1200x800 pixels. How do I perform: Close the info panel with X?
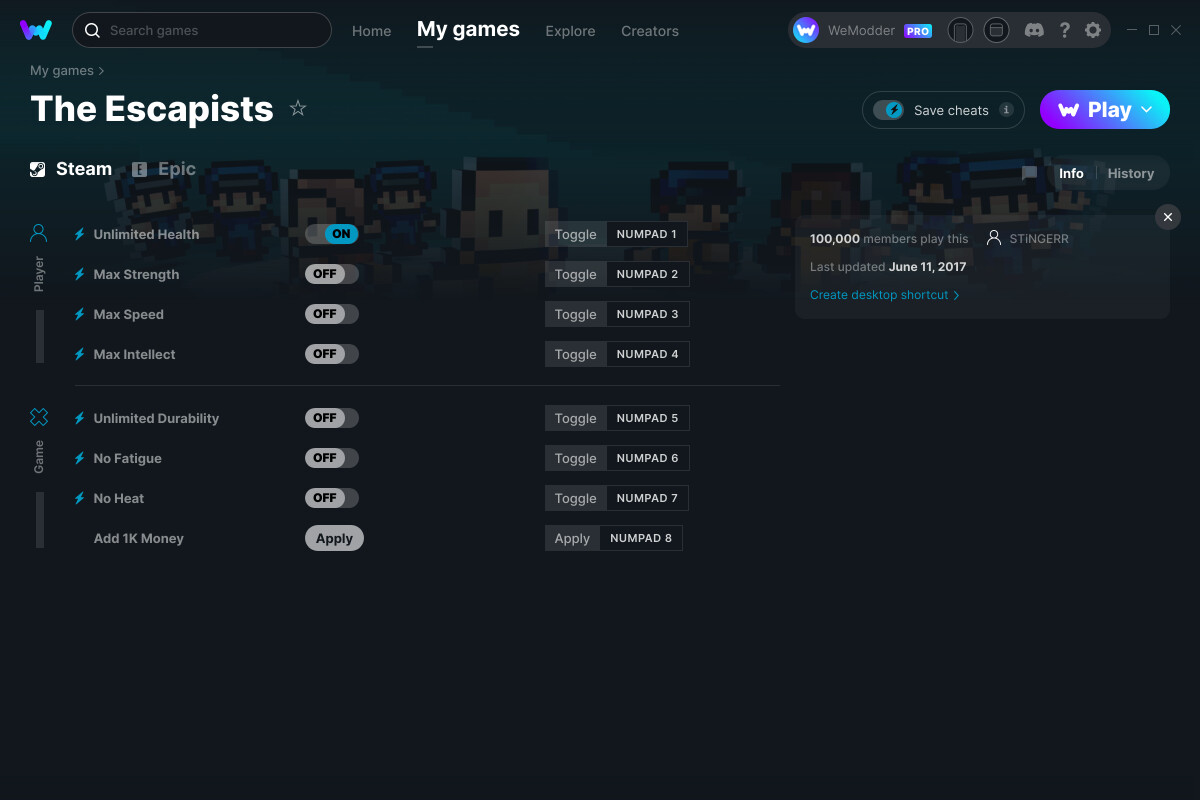point(1168,217)
